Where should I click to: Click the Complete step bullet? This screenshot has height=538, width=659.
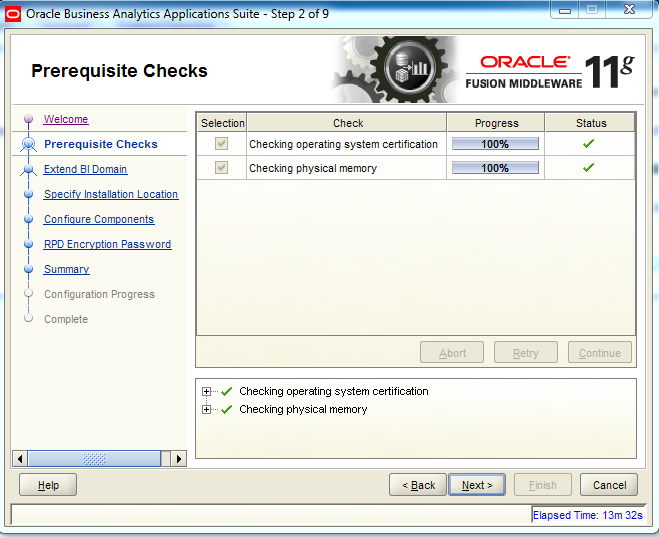tap(29, 318)
